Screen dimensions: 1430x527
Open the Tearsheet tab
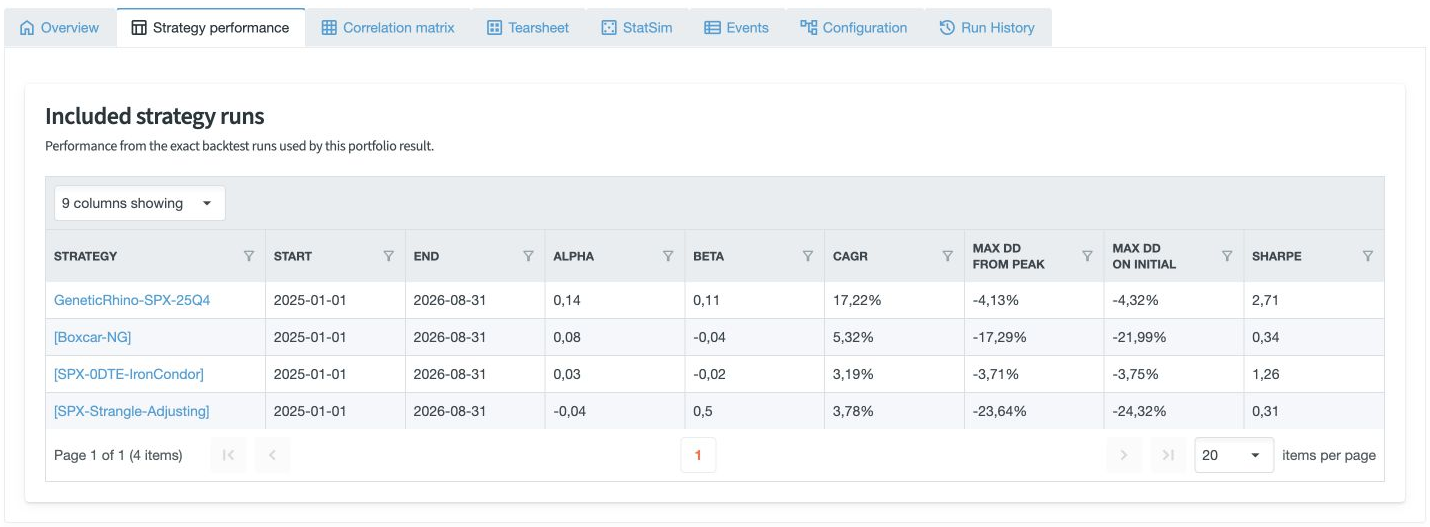(528, 28)
